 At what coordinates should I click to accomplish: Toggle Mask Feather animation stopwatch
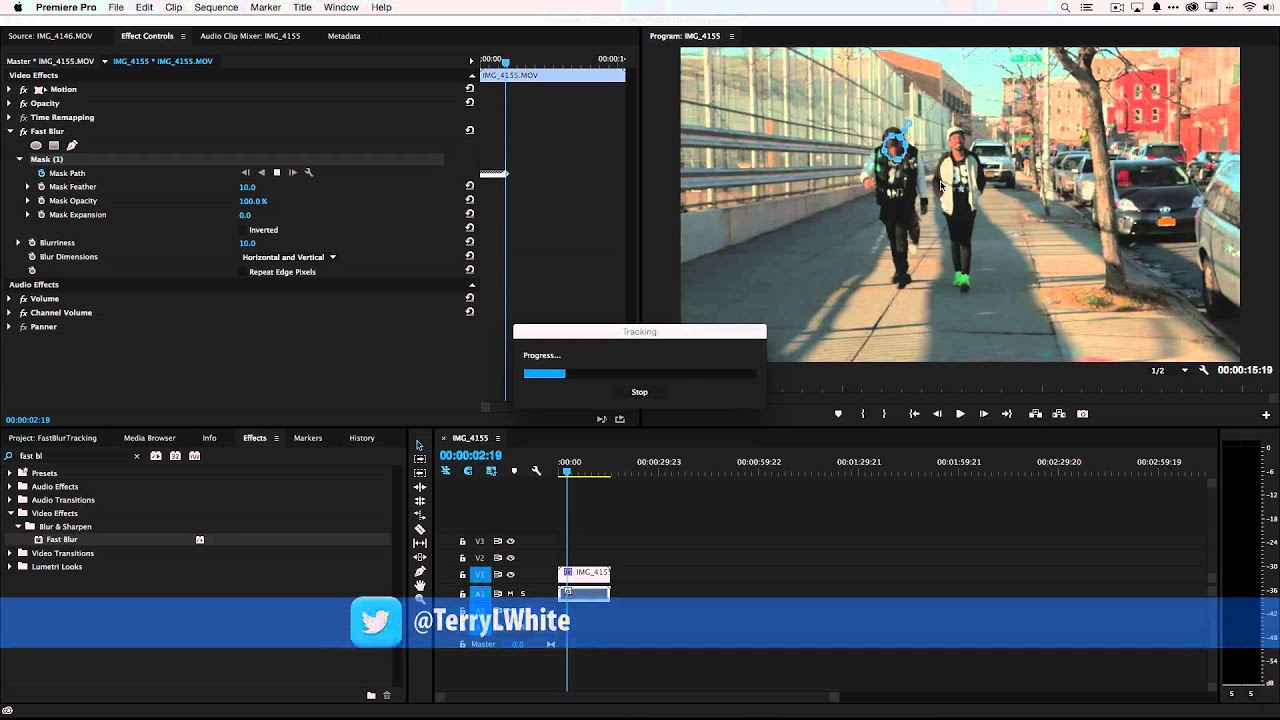pyautogui.click(x=41, y=187)
